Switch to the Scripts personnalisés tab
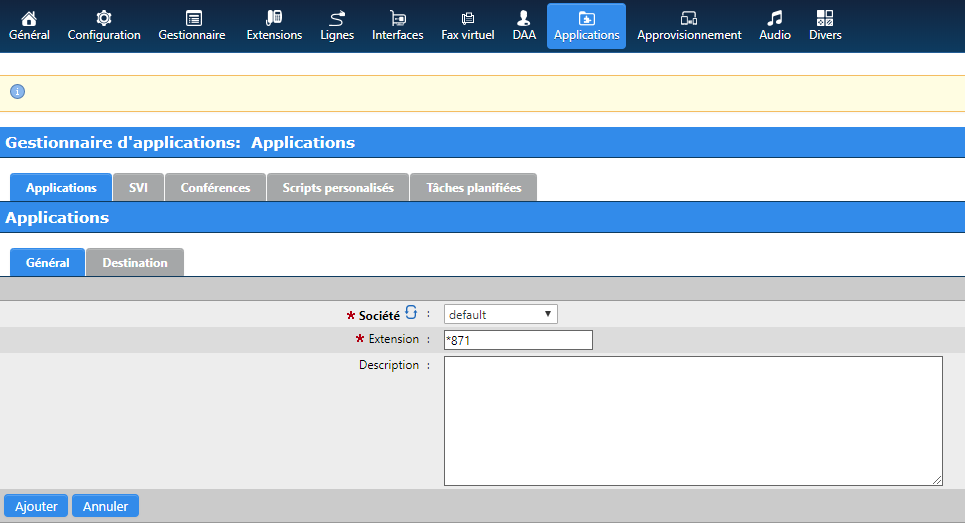Screen dimensions: 965x524 pyautogui.click(x=338, y=187)
